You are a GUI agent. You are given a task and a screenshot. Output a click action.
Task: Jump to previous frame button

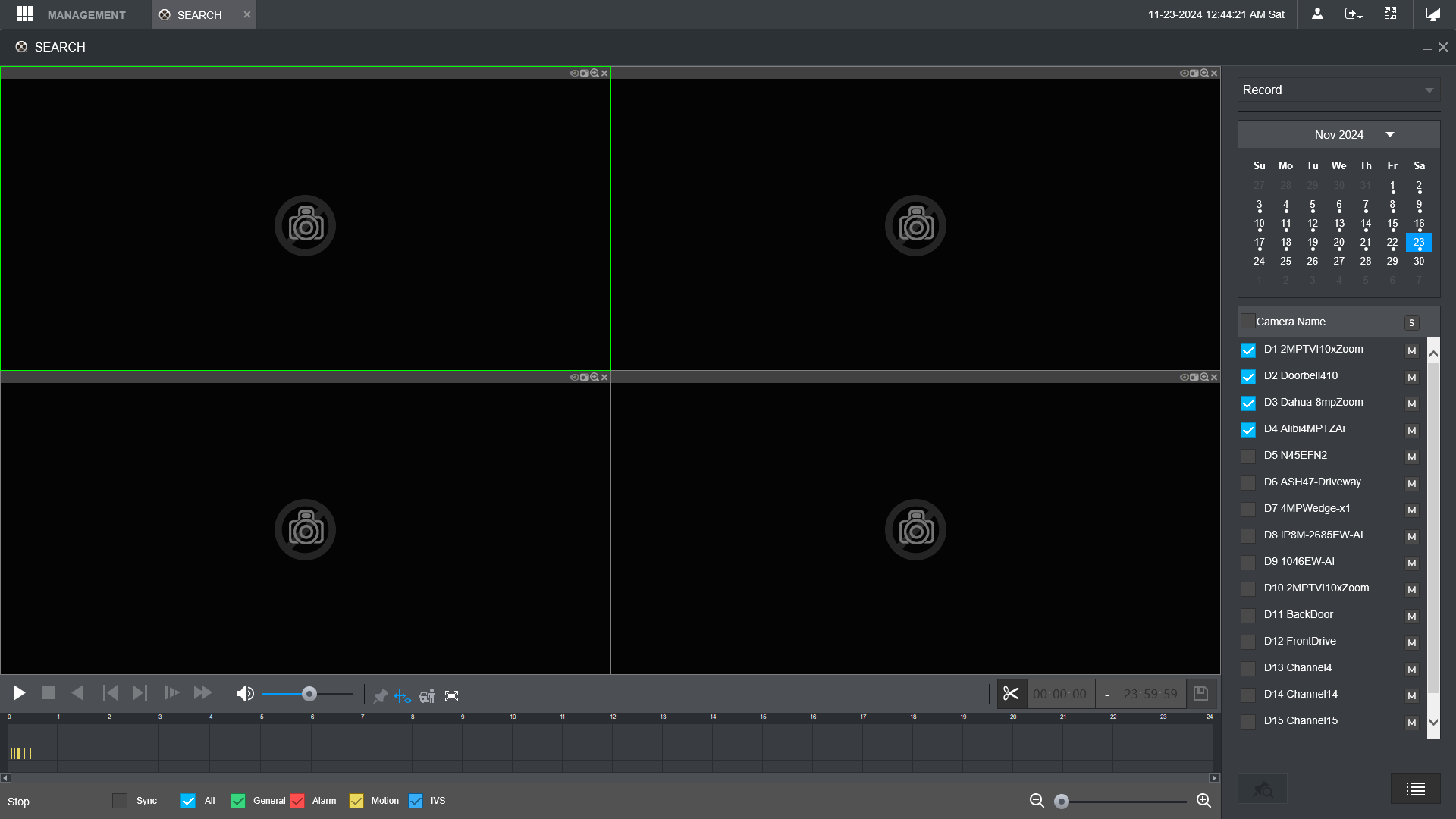pyautogui.click(x=110, y=693)
